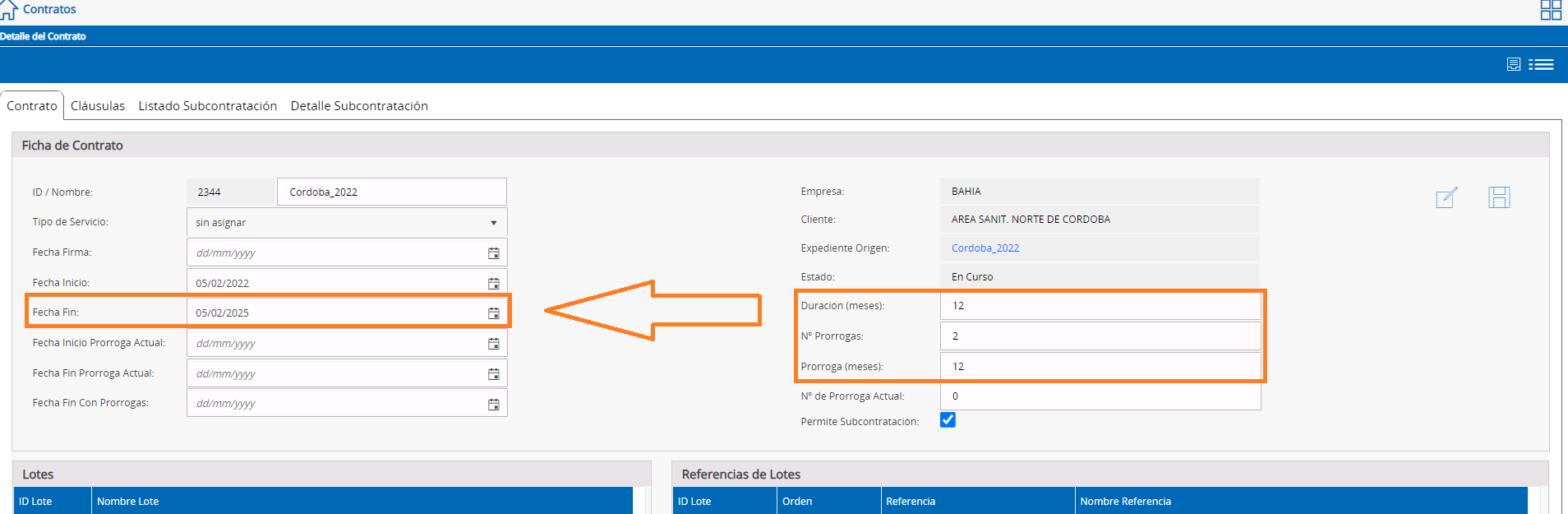Open the Listado Subcontratación tab
This screenshot has width=1568, height=514.
click(208, 106)
